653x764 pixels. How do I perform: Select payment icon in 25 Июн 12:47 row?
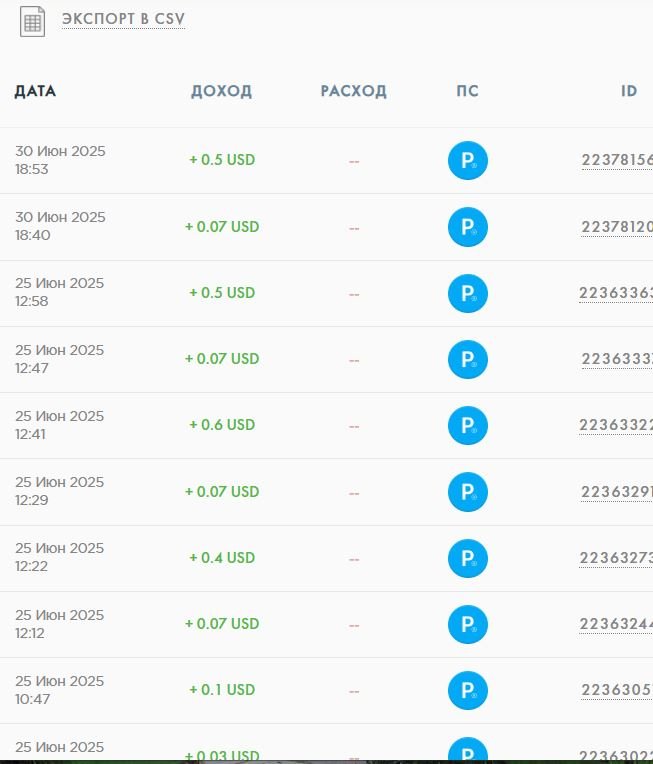pyautogui.click(x=467, y=359)
